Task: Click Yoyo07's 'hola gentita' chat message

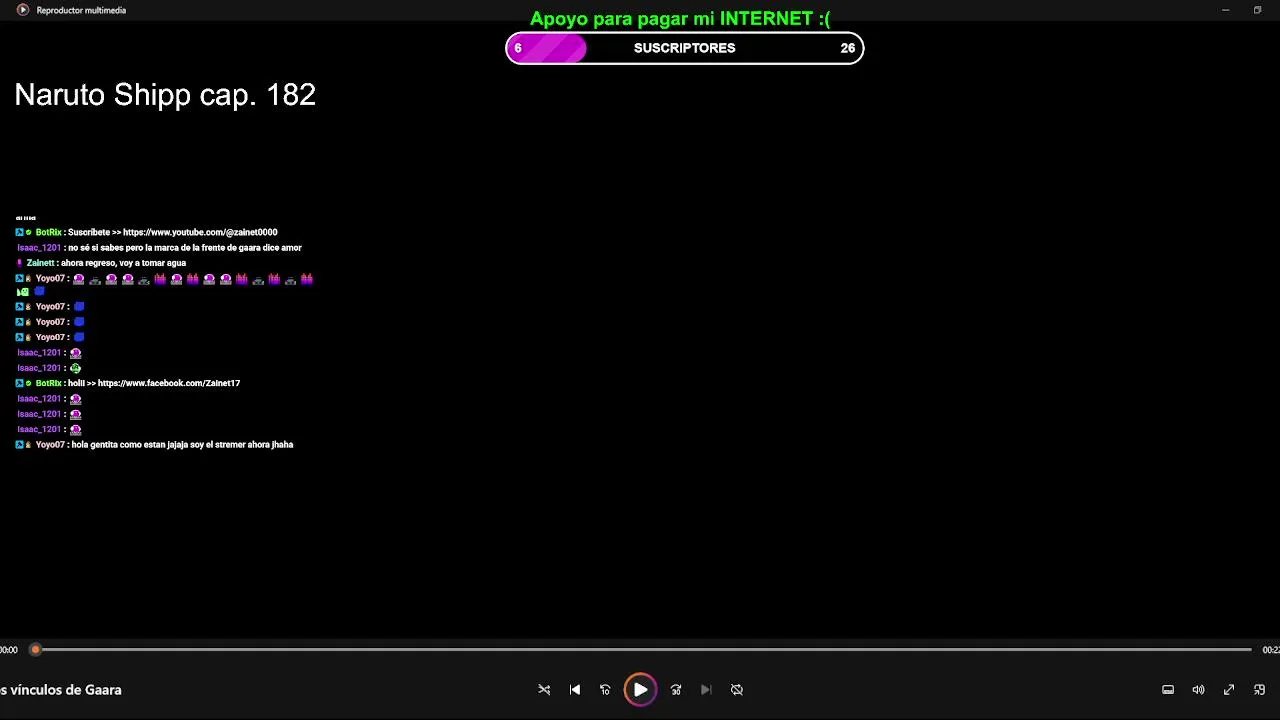Action: [x=155, y=445]
